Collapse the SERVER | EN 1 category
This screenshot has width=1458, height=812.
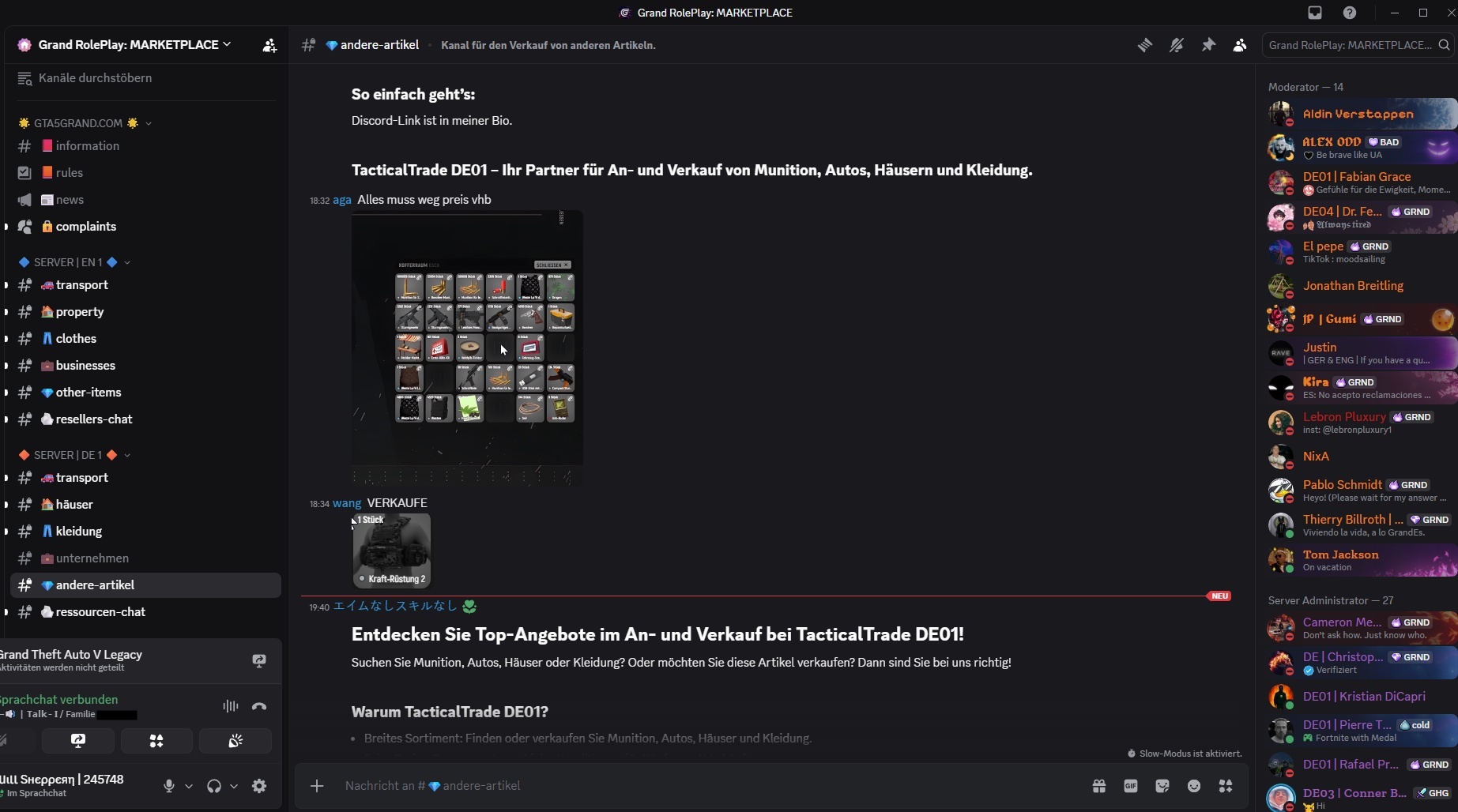(x=75, y=262)
